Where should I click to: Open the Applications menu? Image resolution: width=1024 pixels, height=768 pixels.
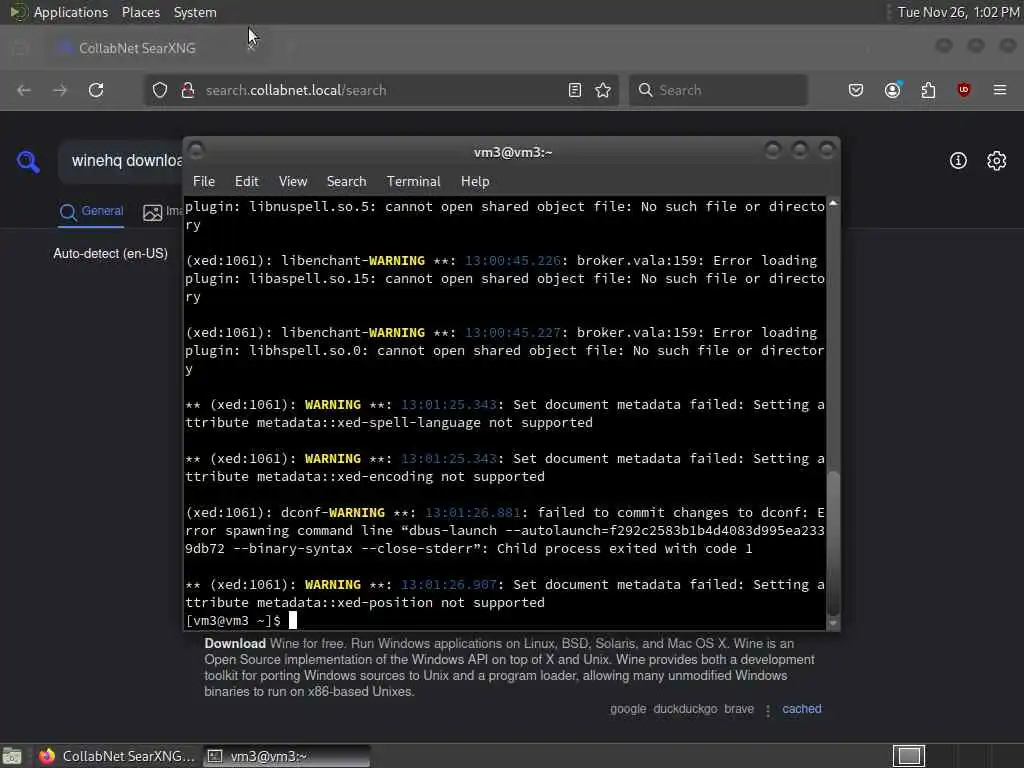71,12
